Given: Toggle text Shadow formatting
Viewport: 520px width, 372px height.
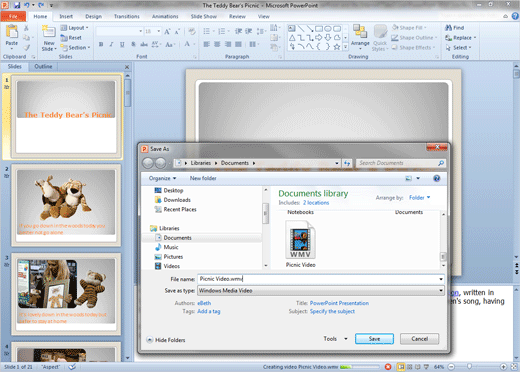Looking at the screenshot, I should (133, 44).
